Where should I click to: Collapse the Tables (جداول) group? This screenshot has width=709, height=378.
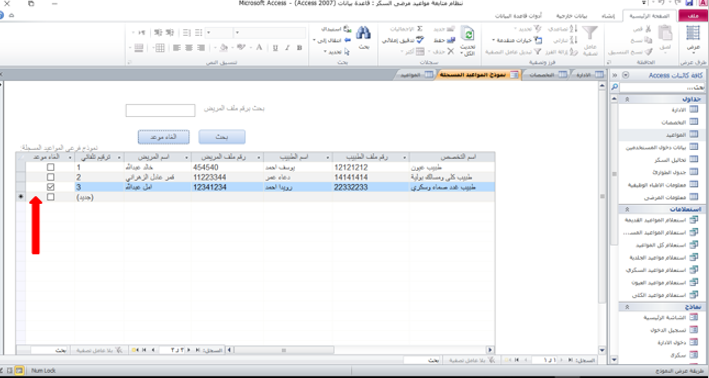point(626,99)
